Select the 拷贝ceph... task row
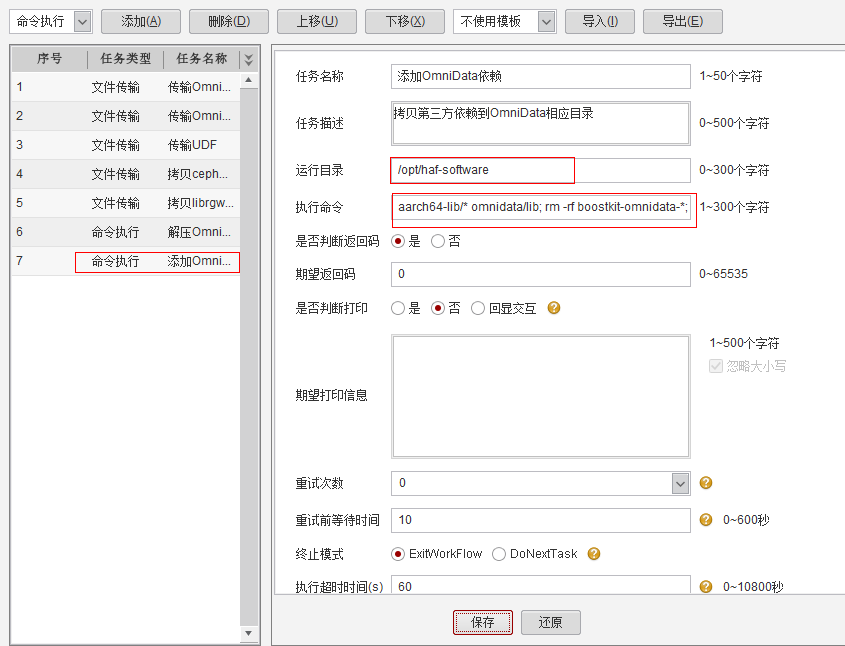845x646 pixels. point(126,175)
